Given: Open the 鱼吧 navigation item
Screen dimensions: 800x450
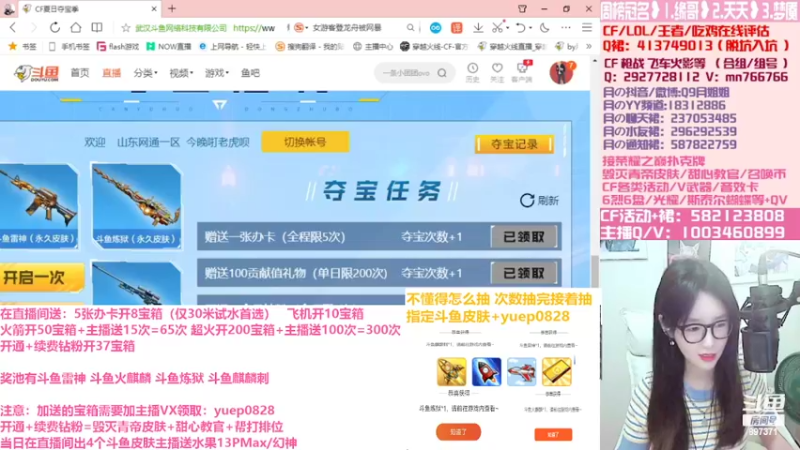Looking at the screenshot, I should point(250,73).
